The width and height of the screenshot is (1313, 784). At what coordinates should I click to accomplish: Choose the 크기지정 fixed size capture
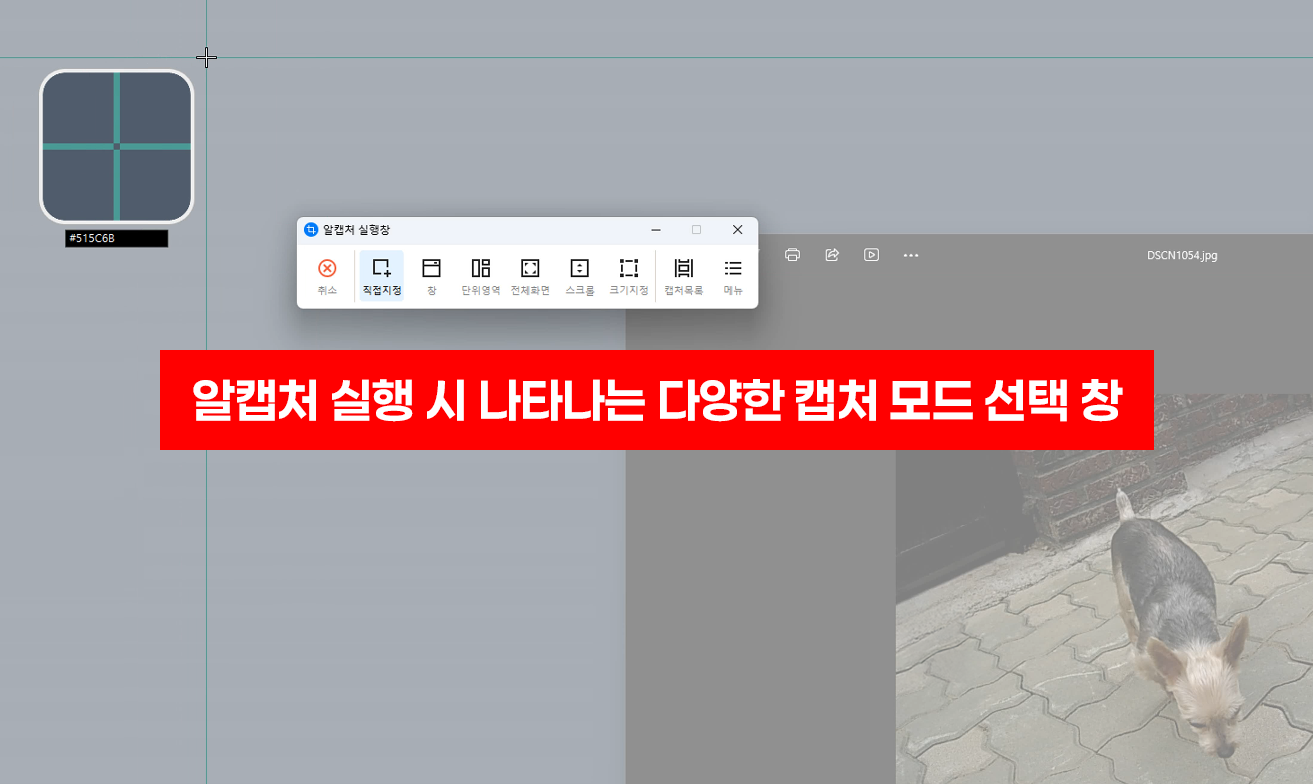pyautogui.click(x=629, y=276)
